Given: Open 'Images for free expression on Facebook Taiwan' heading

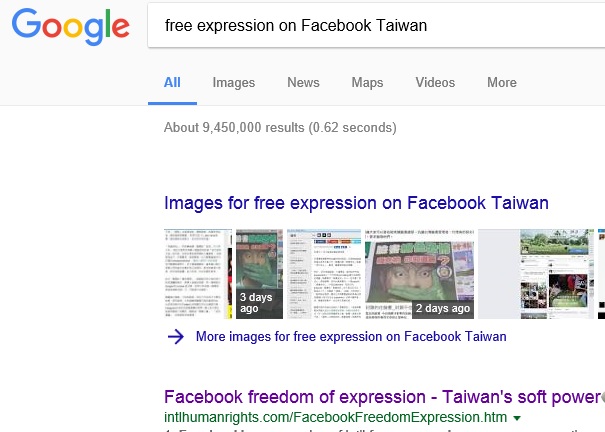Looking at the screenshot, I should pos(356,203).
